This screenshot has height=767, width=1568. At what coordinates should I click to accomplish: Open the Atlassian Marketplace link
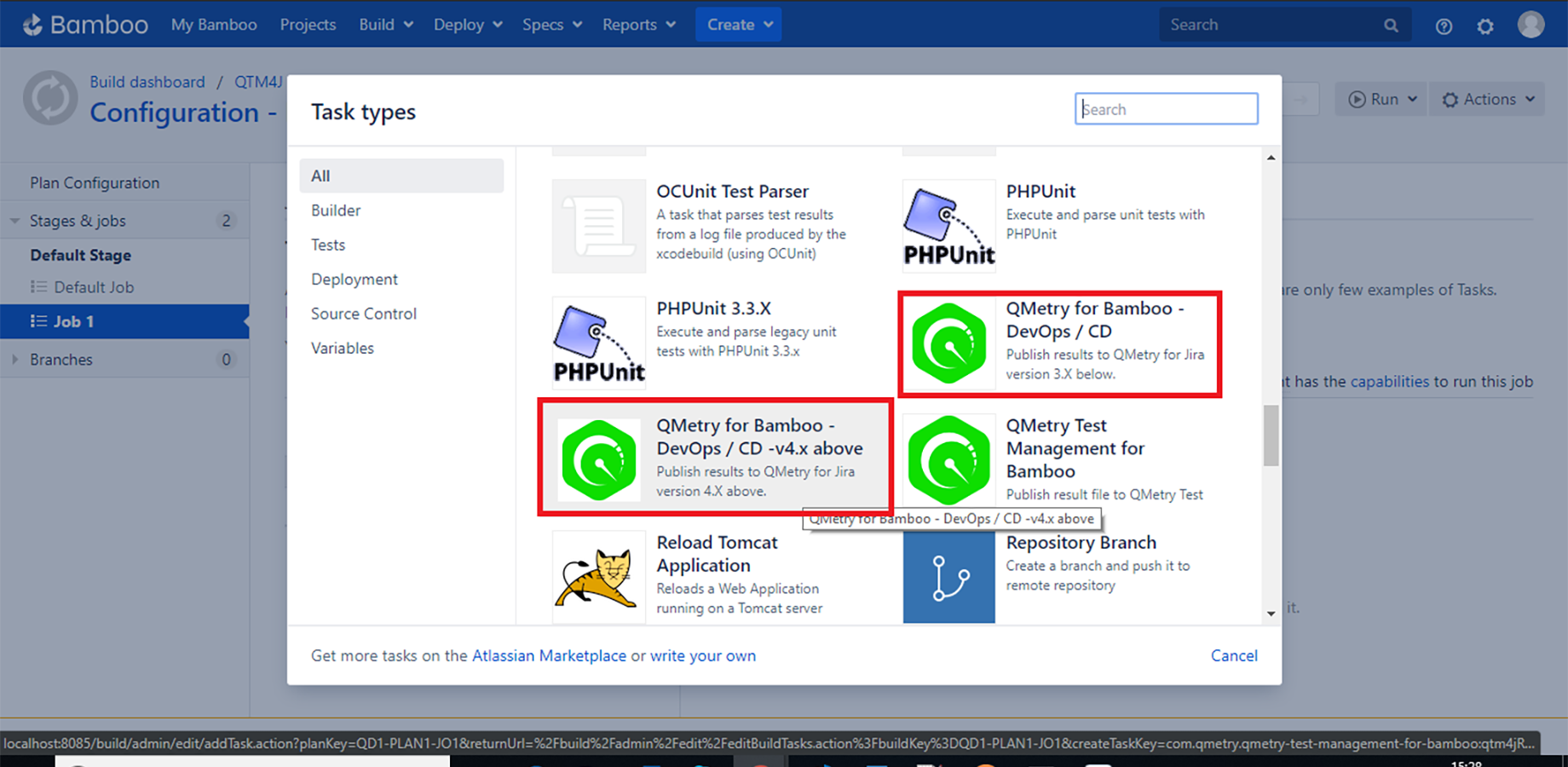coord(549,655)
